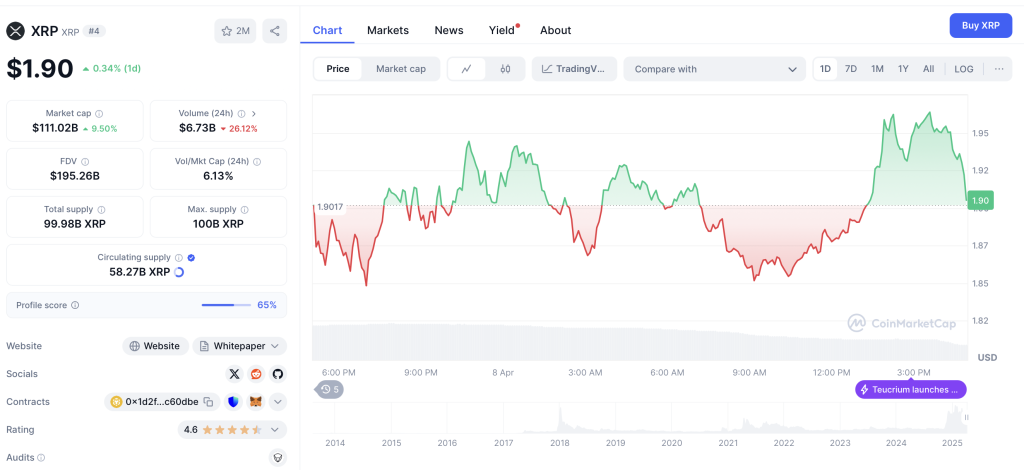The image size is (1024, 470).
Task: Open the GitHub social link
Action: 278,374
